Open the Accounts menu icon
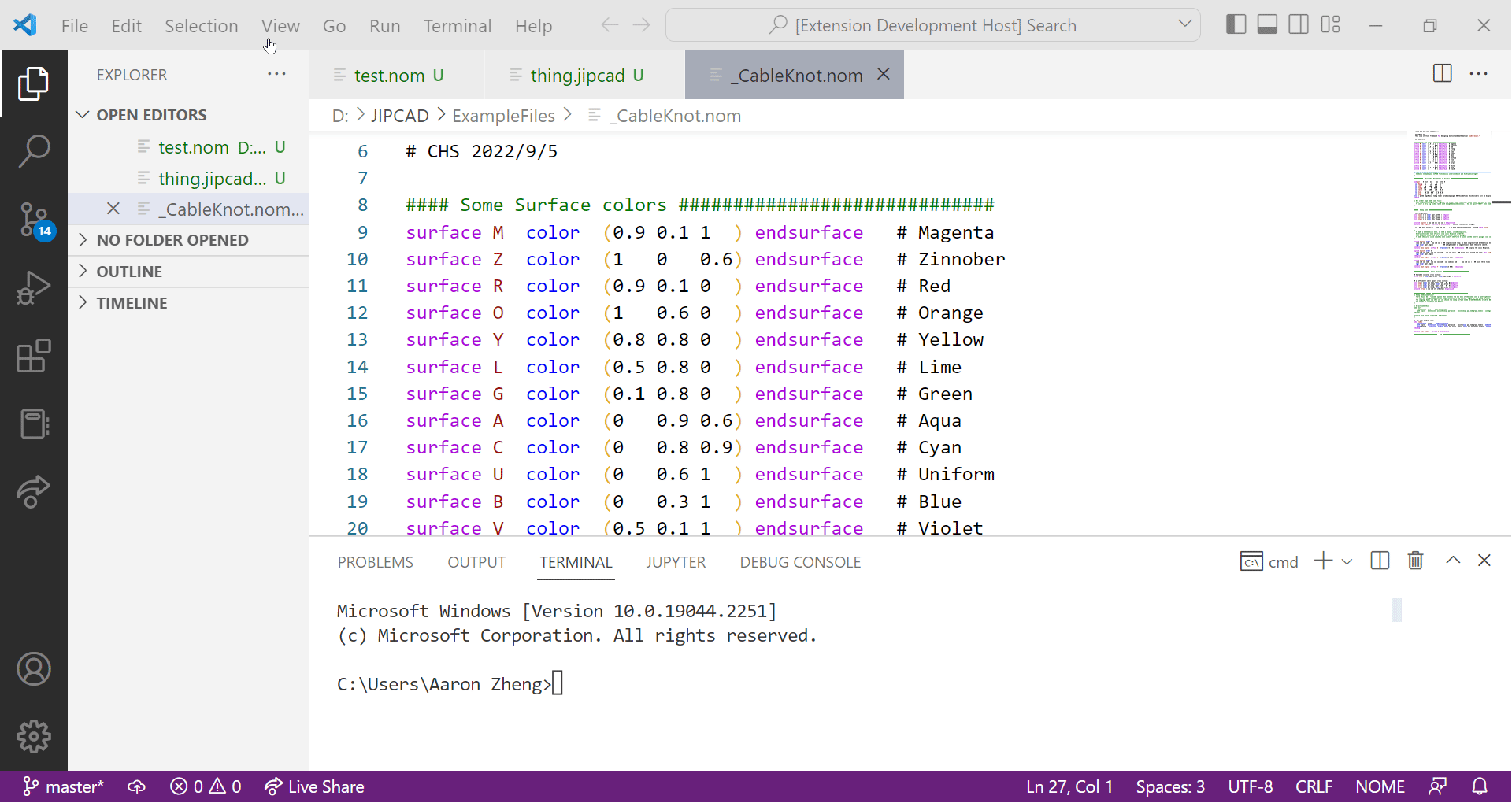The width and height of the screenshot is (1512, 803). coord(34,669)
